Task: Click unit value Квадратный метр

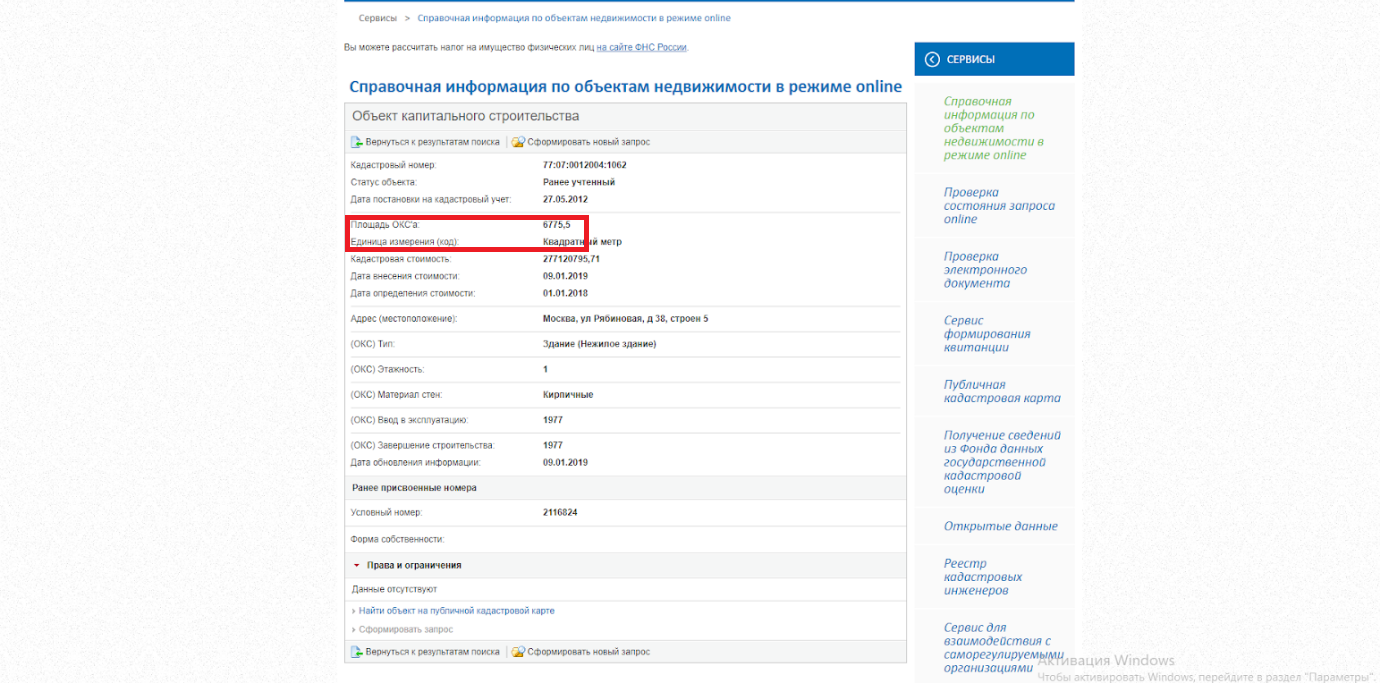Action: 582,242
